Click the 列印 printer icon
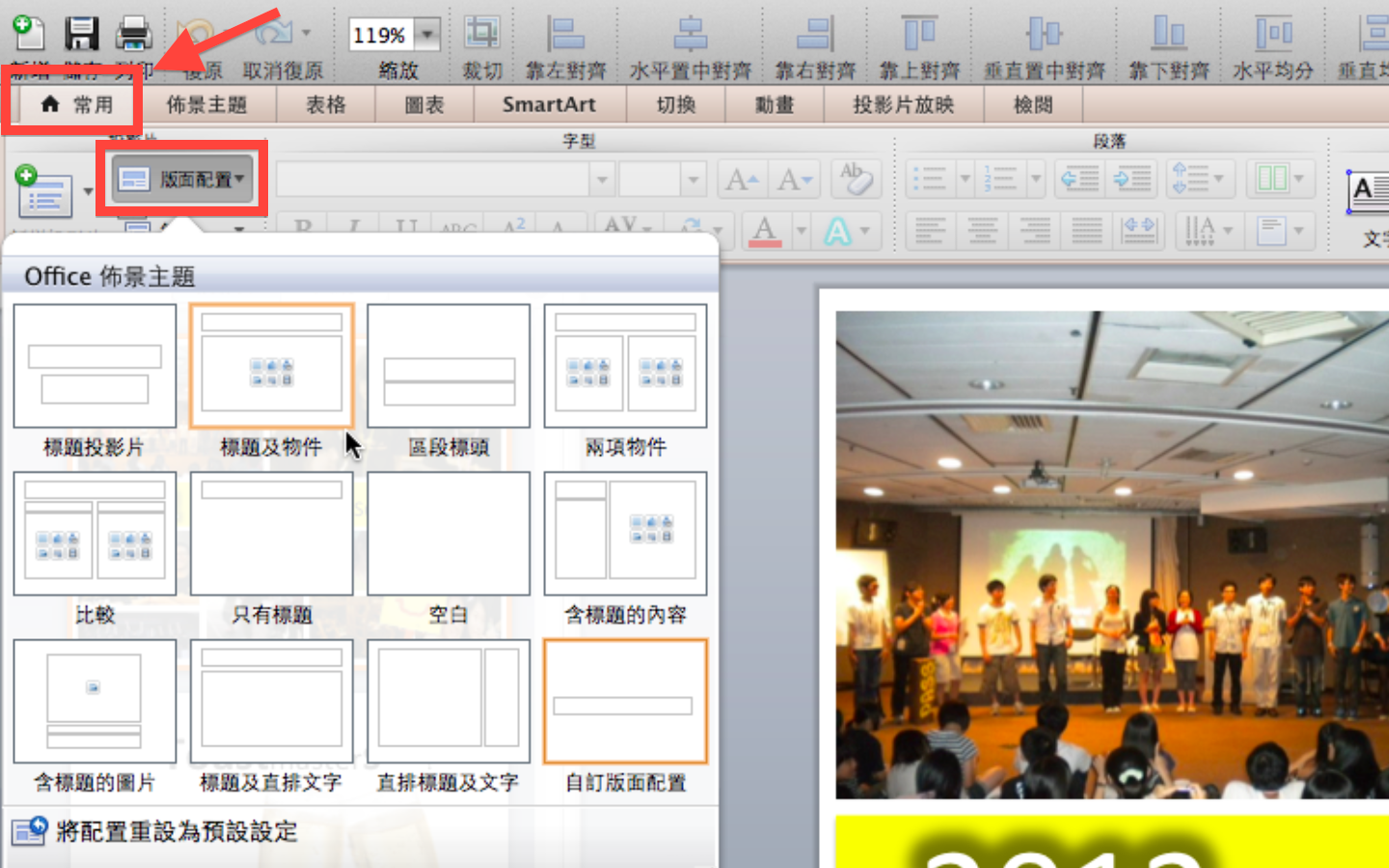1389x868 pixels. 134,34
